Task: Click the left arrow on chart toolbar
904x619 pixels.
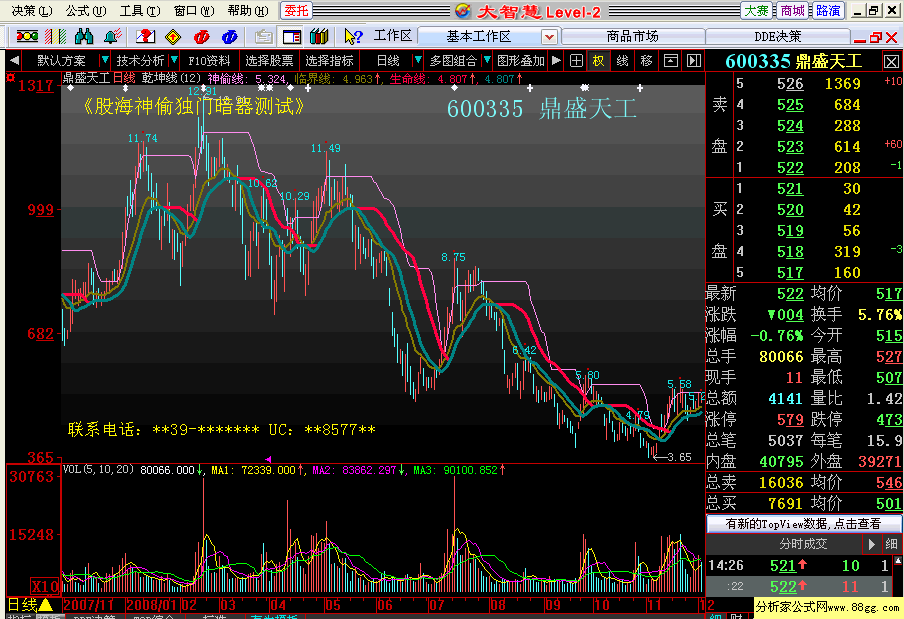Action: pos(14,60)
